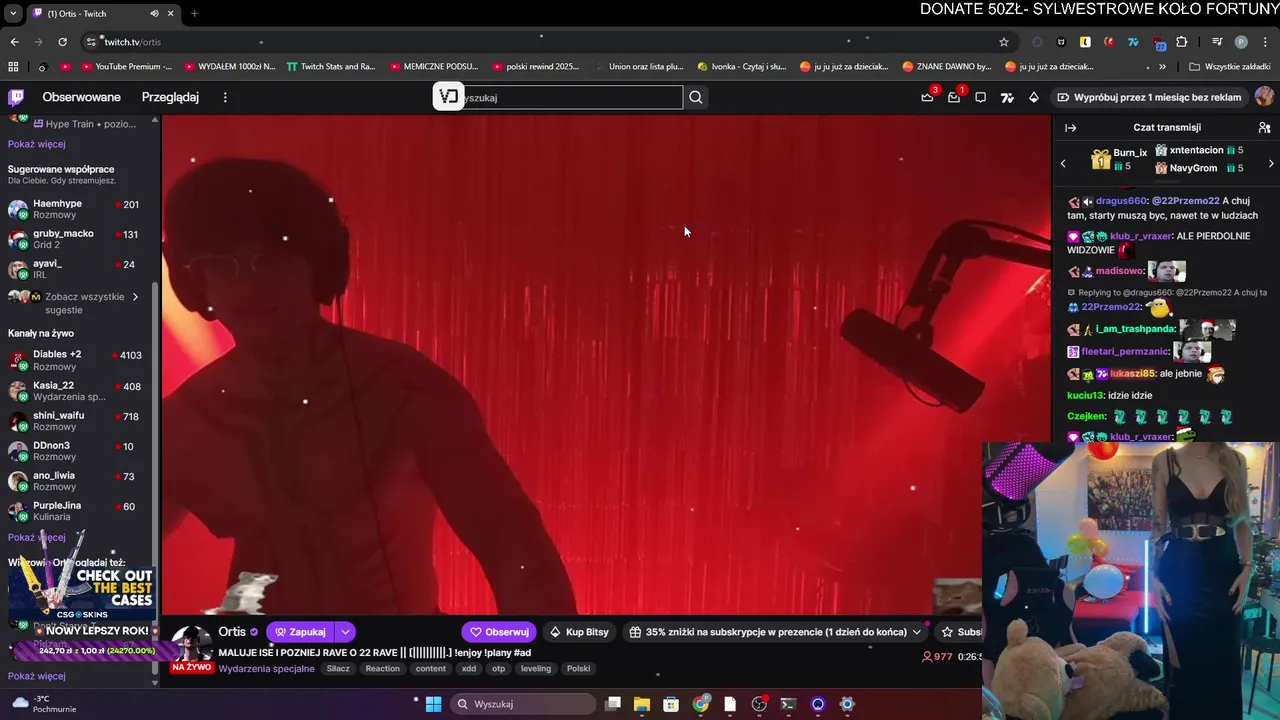Screen dimensions: 1280x720
Task: Open the Twitch home logo
Action: coord(16,97)
